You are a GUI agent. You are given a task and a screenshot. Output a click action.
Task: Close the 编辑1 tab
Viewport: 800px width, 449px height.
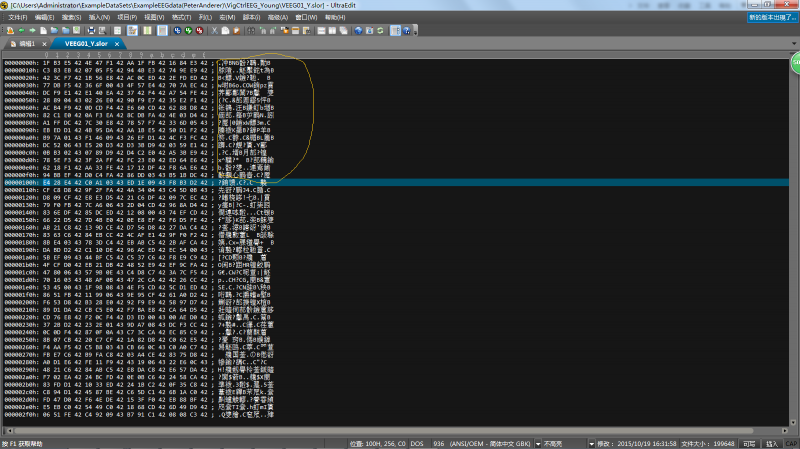click(44, 44)
